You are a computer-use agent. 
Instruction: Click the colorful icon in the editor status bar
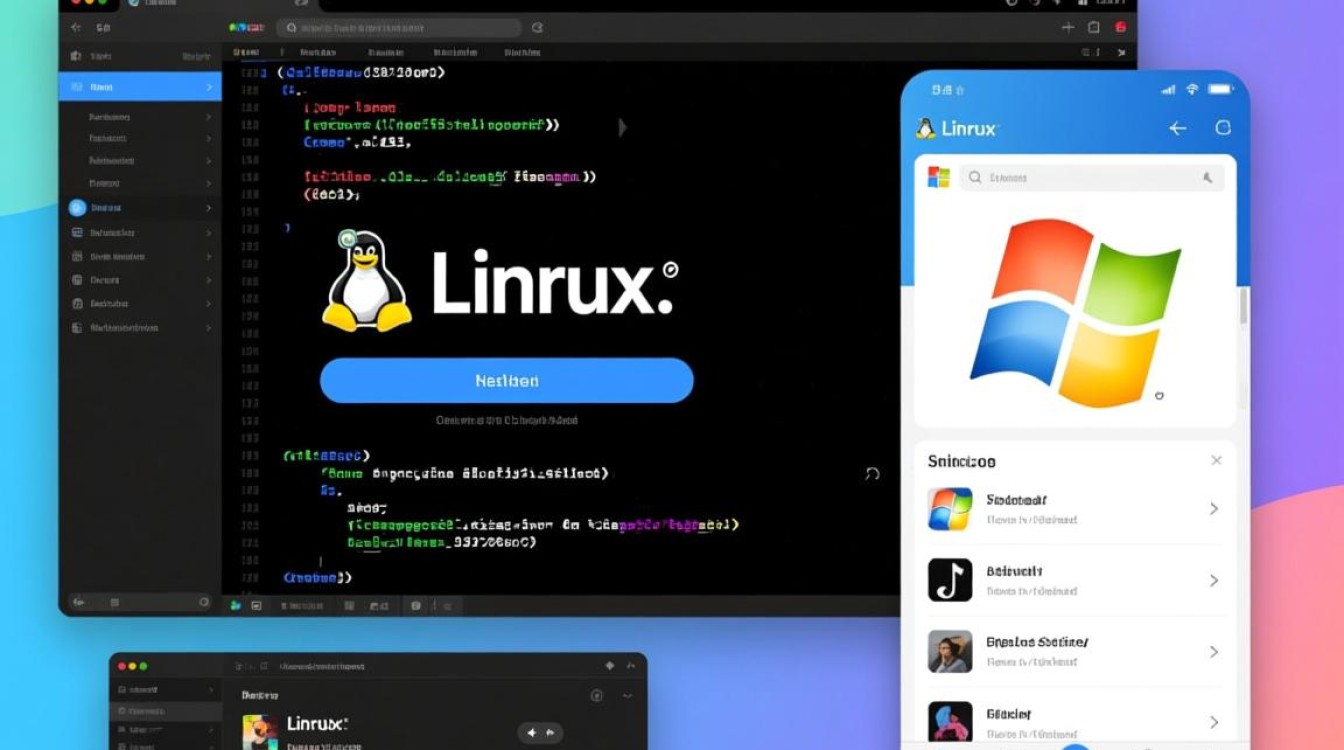[x=235, y=605]
